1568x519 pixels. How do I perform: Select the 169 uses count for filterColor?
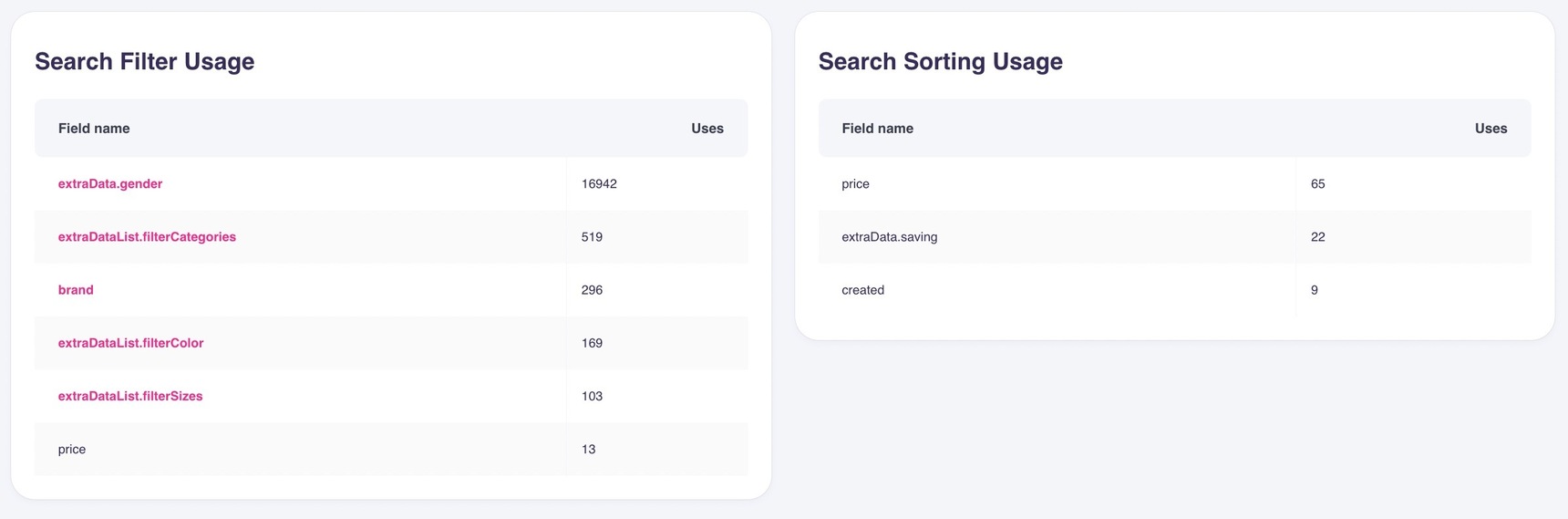[x=592, y=343]
